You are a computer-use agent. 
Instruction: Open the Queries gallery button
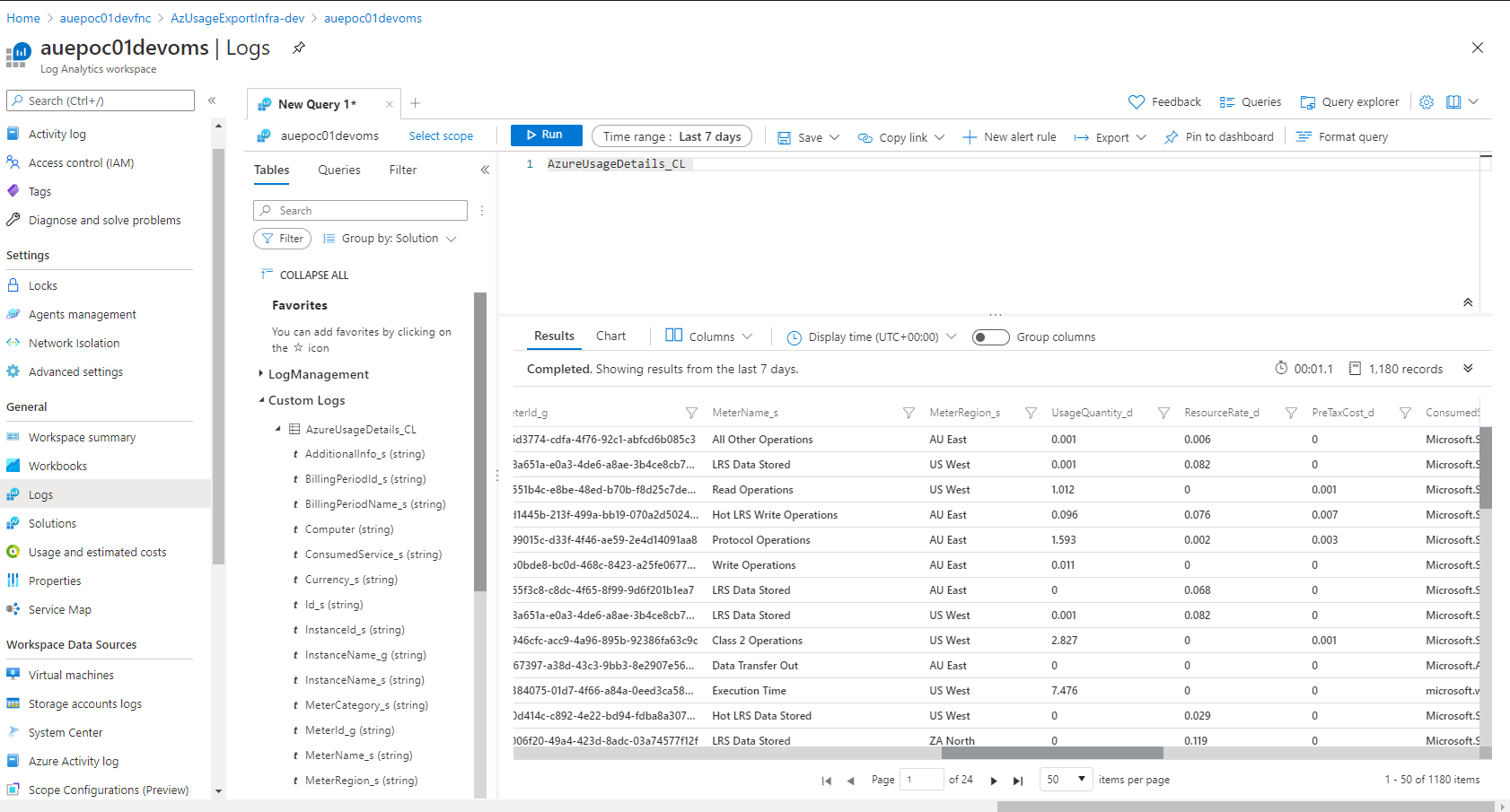[1250, 101]
